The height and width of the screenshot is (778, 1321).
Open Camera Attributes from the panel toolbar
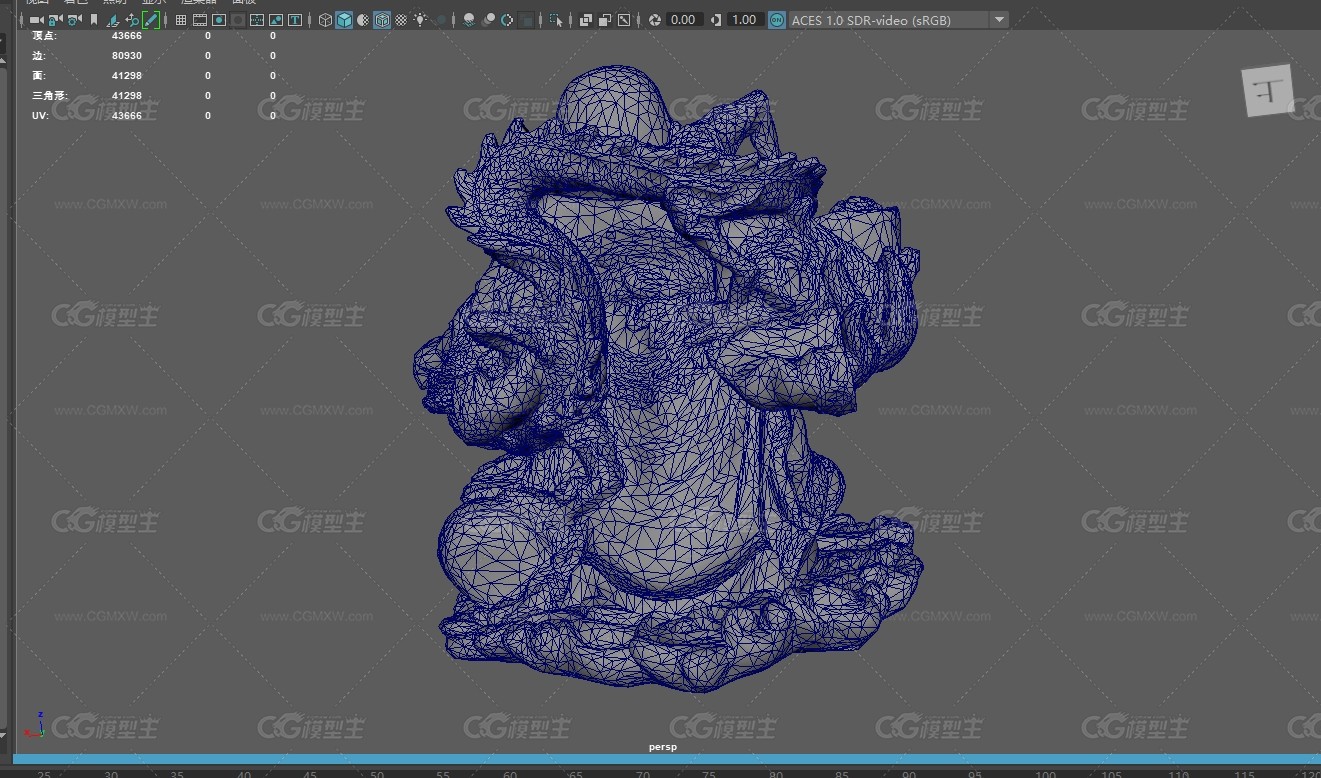[x=74, y=20]
